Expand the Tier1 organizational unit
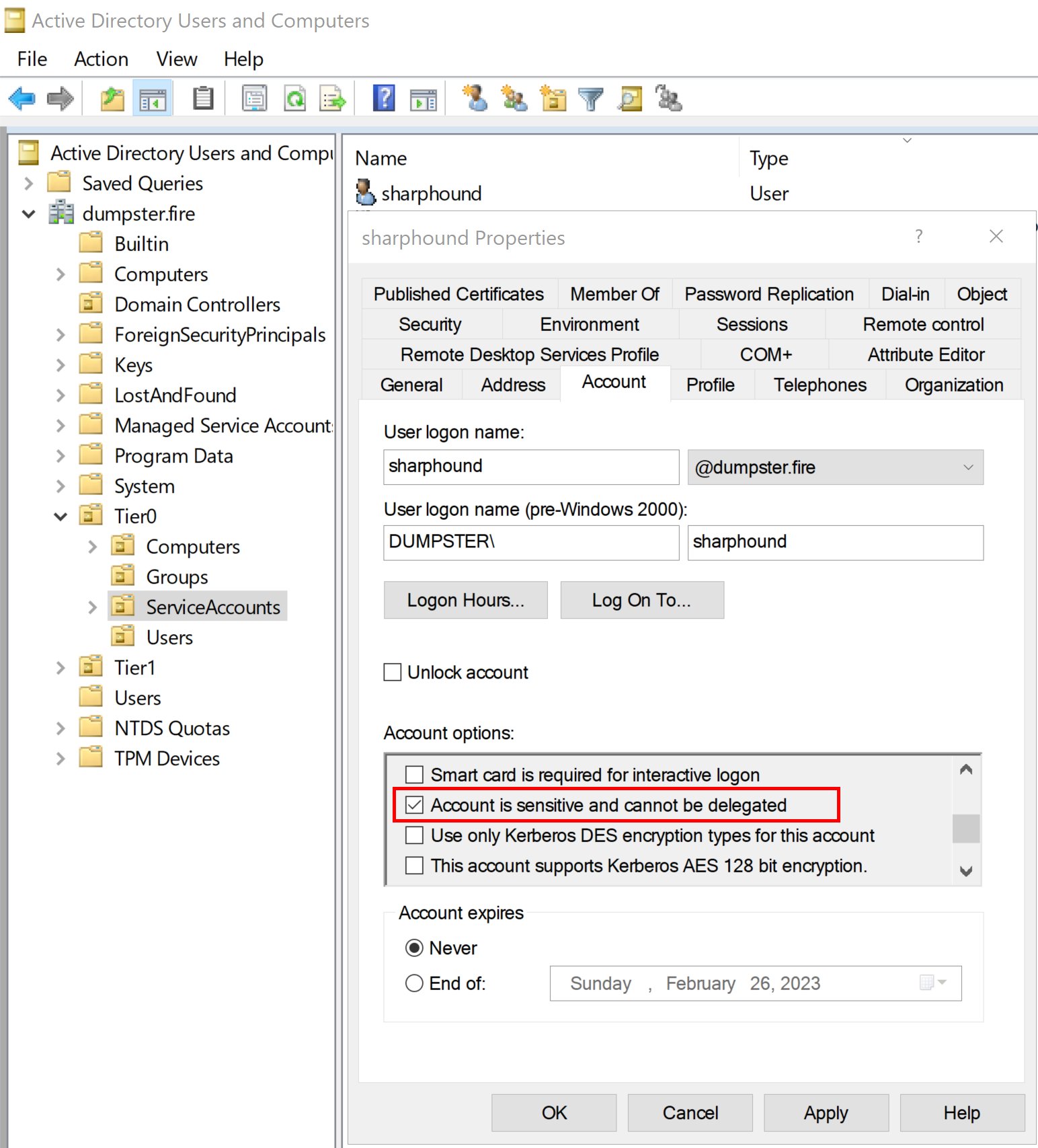Image resolution: width=1038 pixels, height=1148 pixels. 61,668
